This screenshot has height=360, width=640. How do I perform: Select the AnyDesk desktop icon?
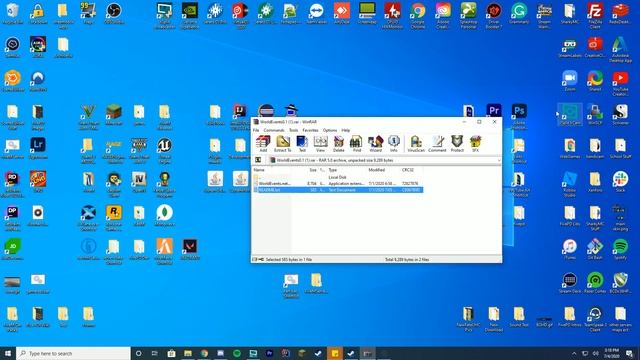pos(342,13)
